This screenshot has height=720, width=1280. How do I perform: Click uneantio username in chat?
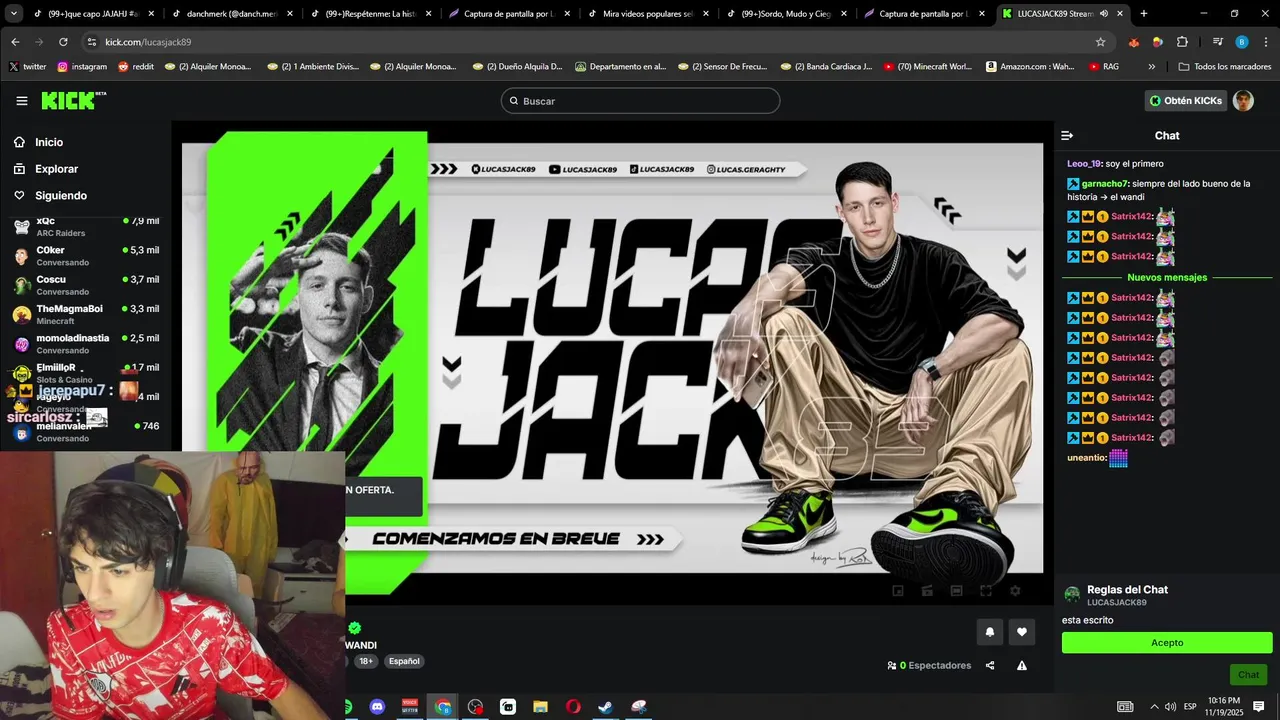tap(1087, 457)
